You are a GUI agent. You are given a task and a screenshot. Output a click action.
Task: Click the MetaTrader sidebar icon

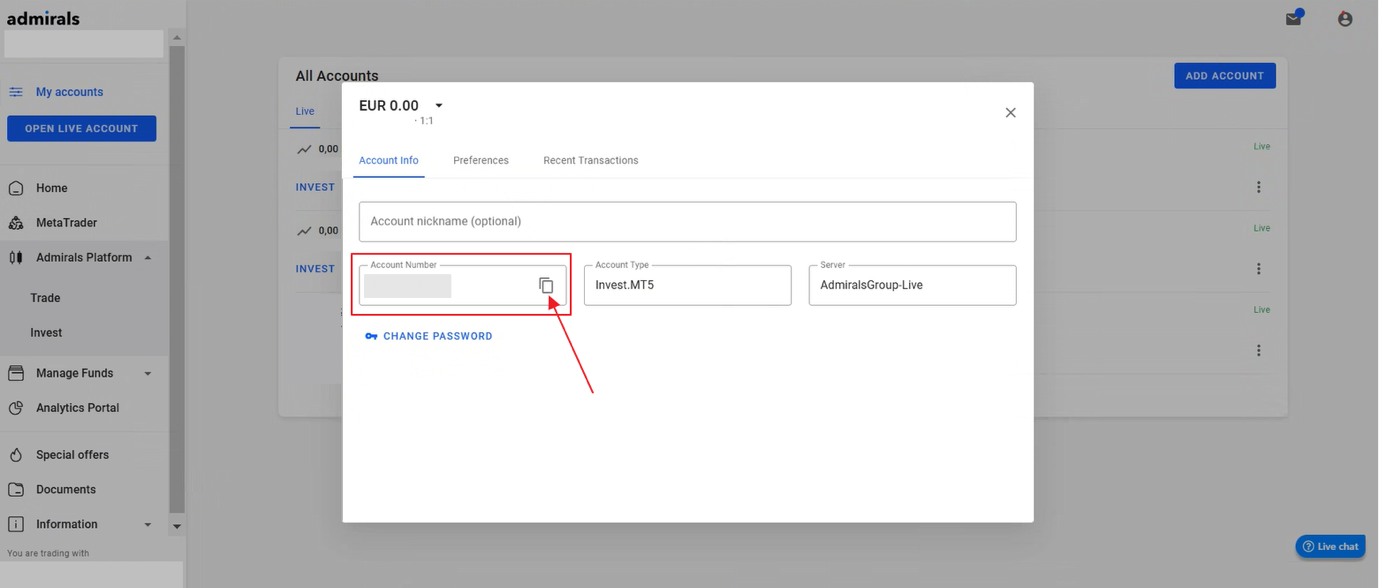[x=16, y=223]
